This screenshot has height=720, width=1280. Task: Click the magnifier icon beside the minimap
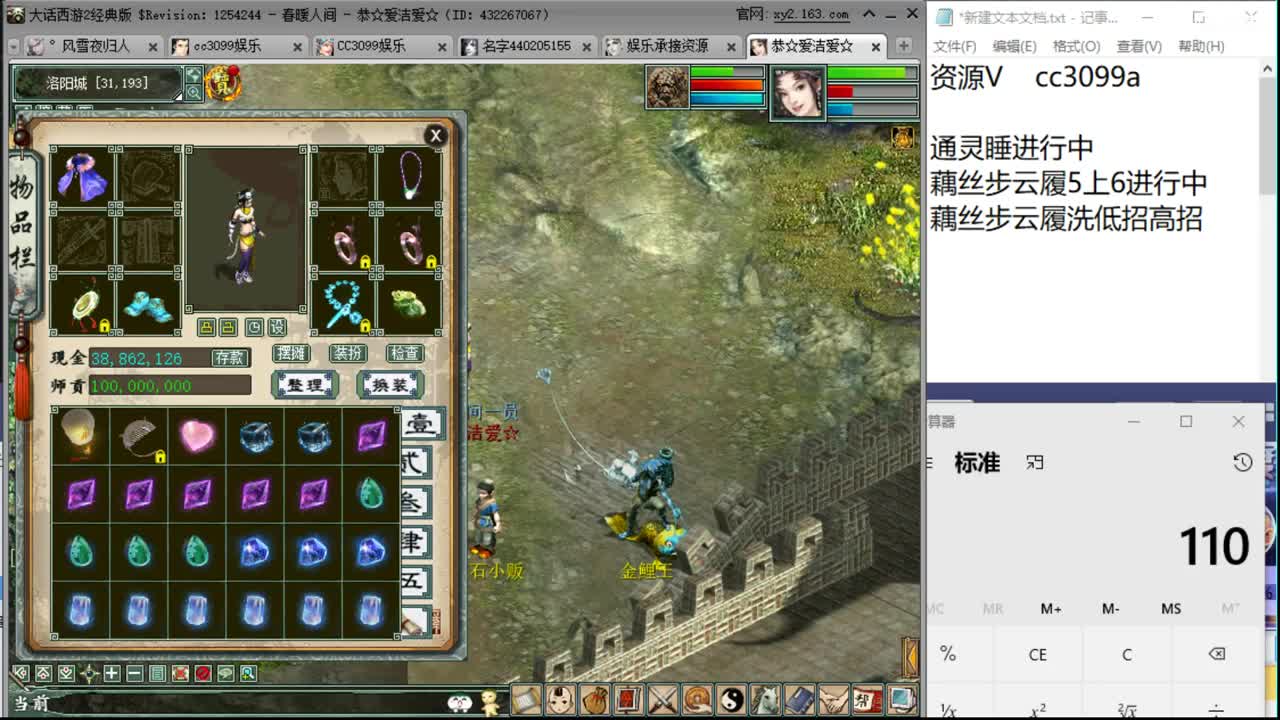coord(193,92)
